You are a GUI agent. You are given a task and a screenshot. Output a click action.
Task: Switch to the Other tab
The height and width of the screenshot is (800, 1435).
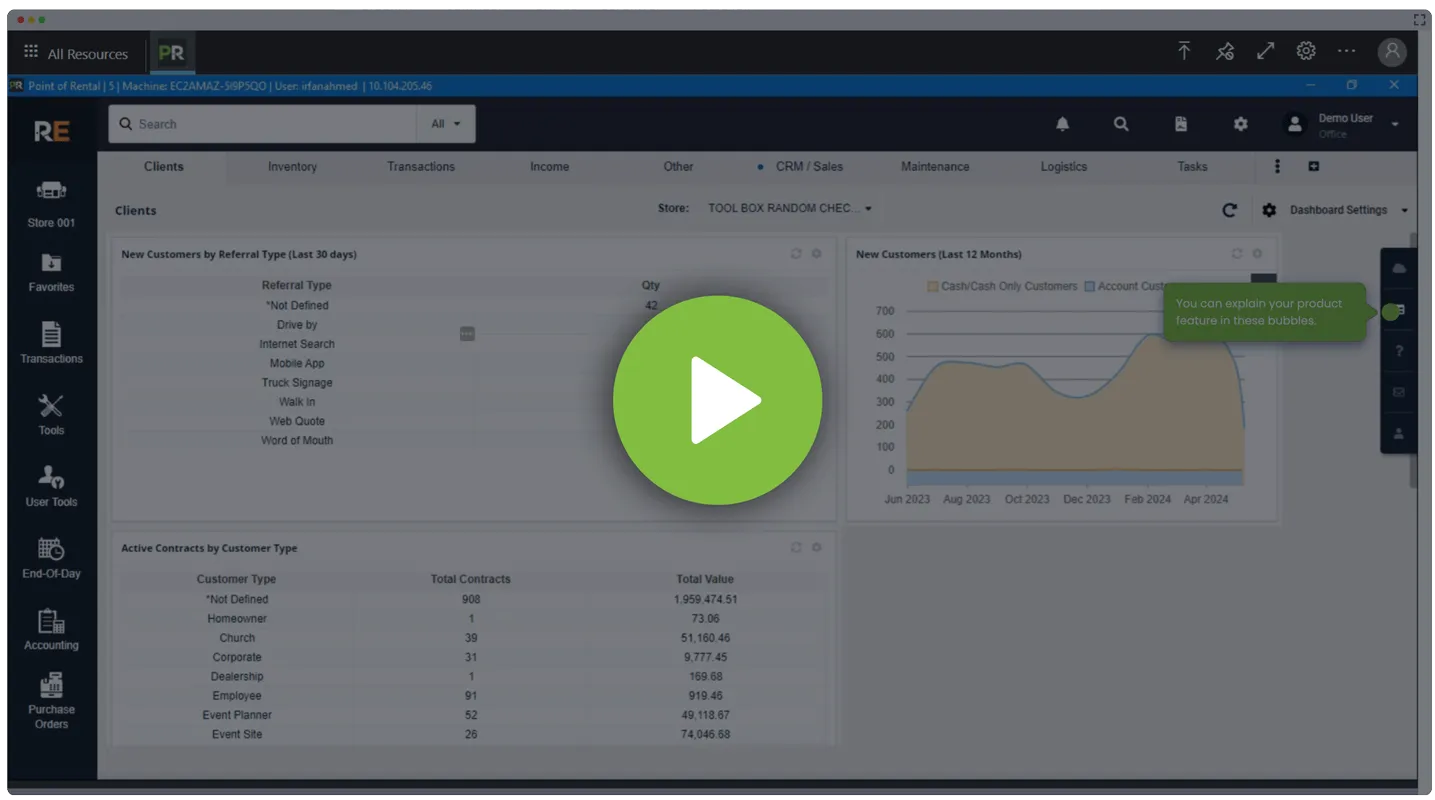click(678, 167)
